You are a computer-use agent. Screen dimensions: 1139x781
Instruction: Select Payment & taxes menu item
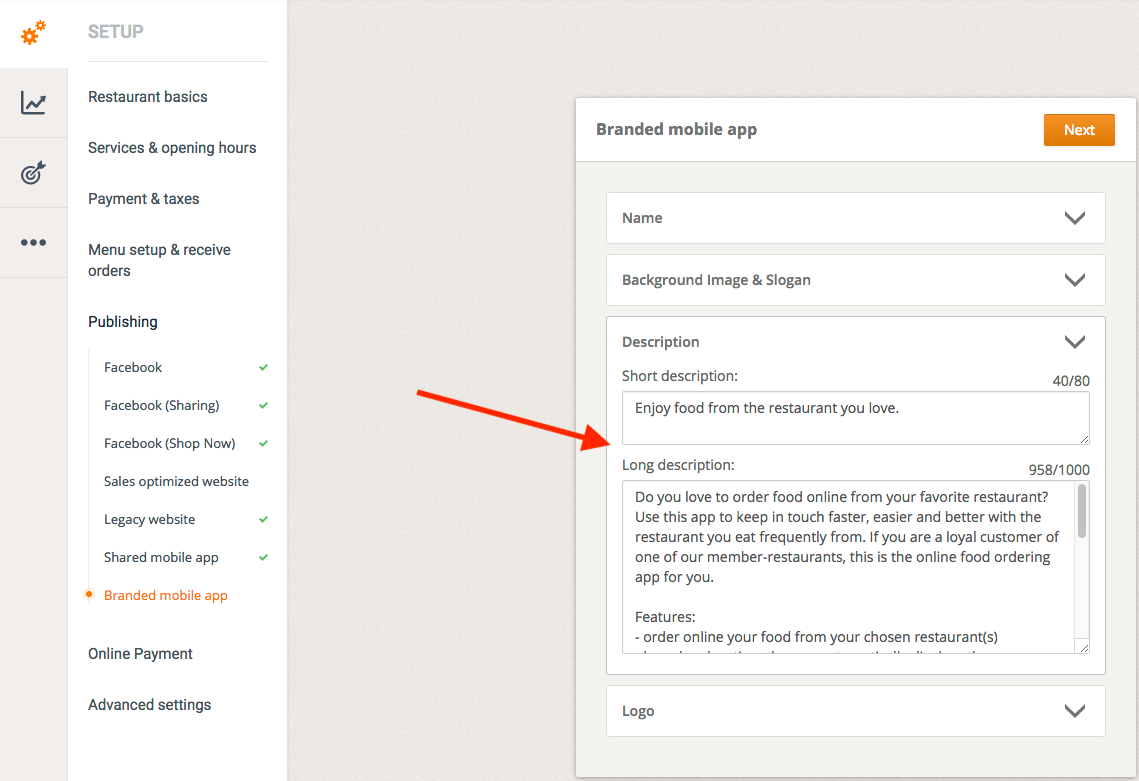[143, 199]
